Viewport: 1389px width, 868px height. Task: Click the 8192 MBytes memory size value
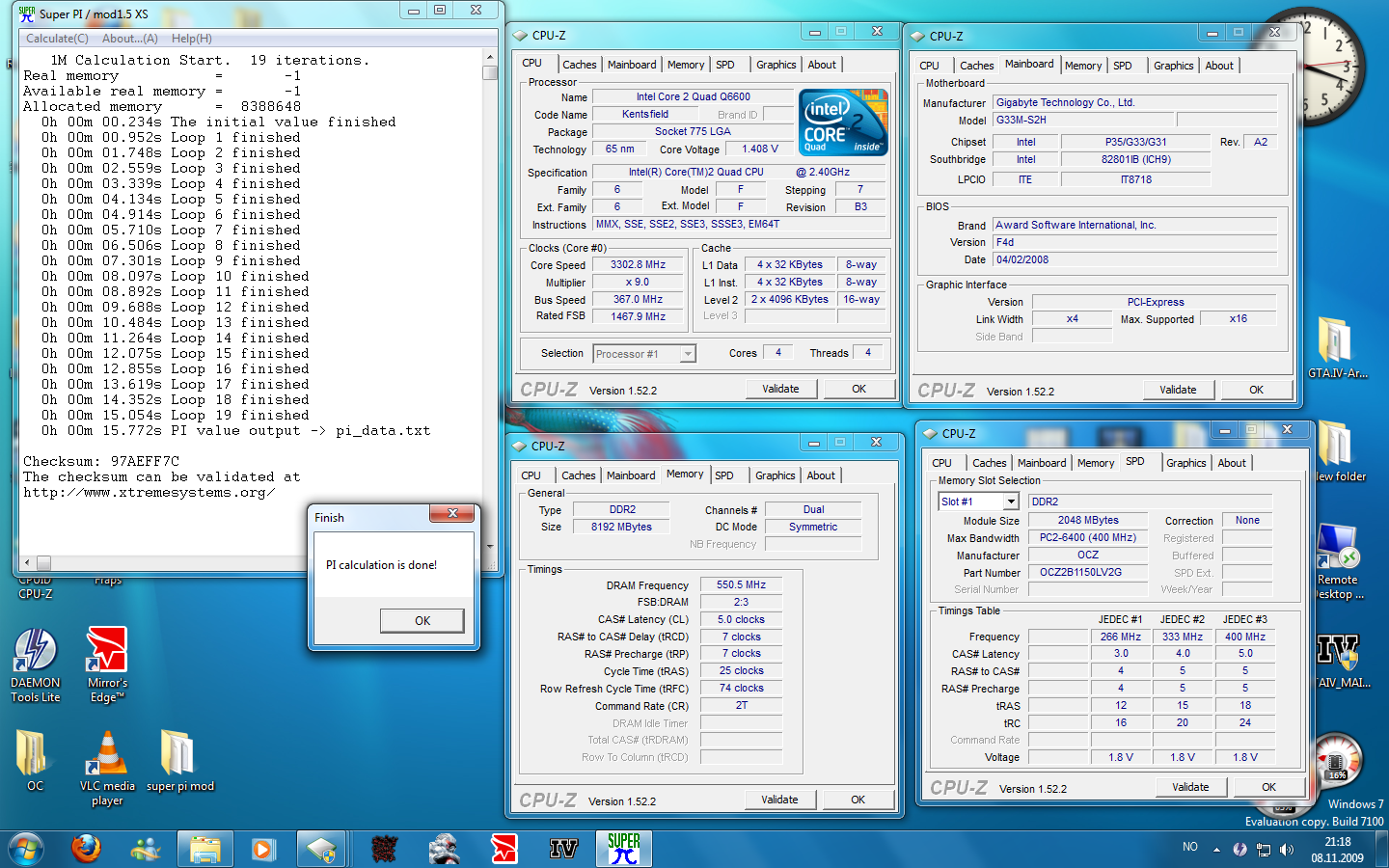click(622, 527)
